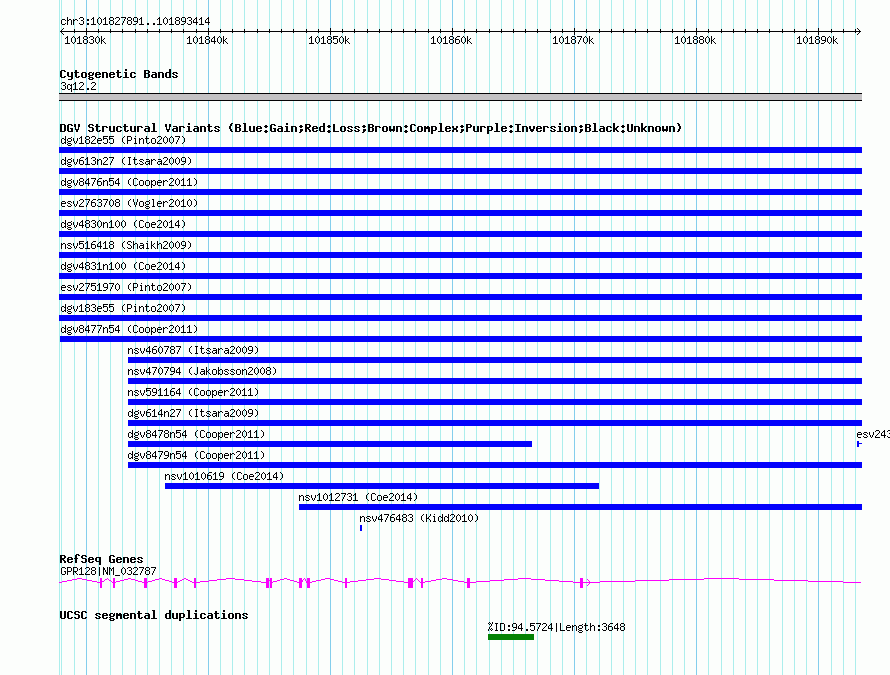Click the blue bar under dgv8479n54
This screenshot has width=890, height=675.
495,465
